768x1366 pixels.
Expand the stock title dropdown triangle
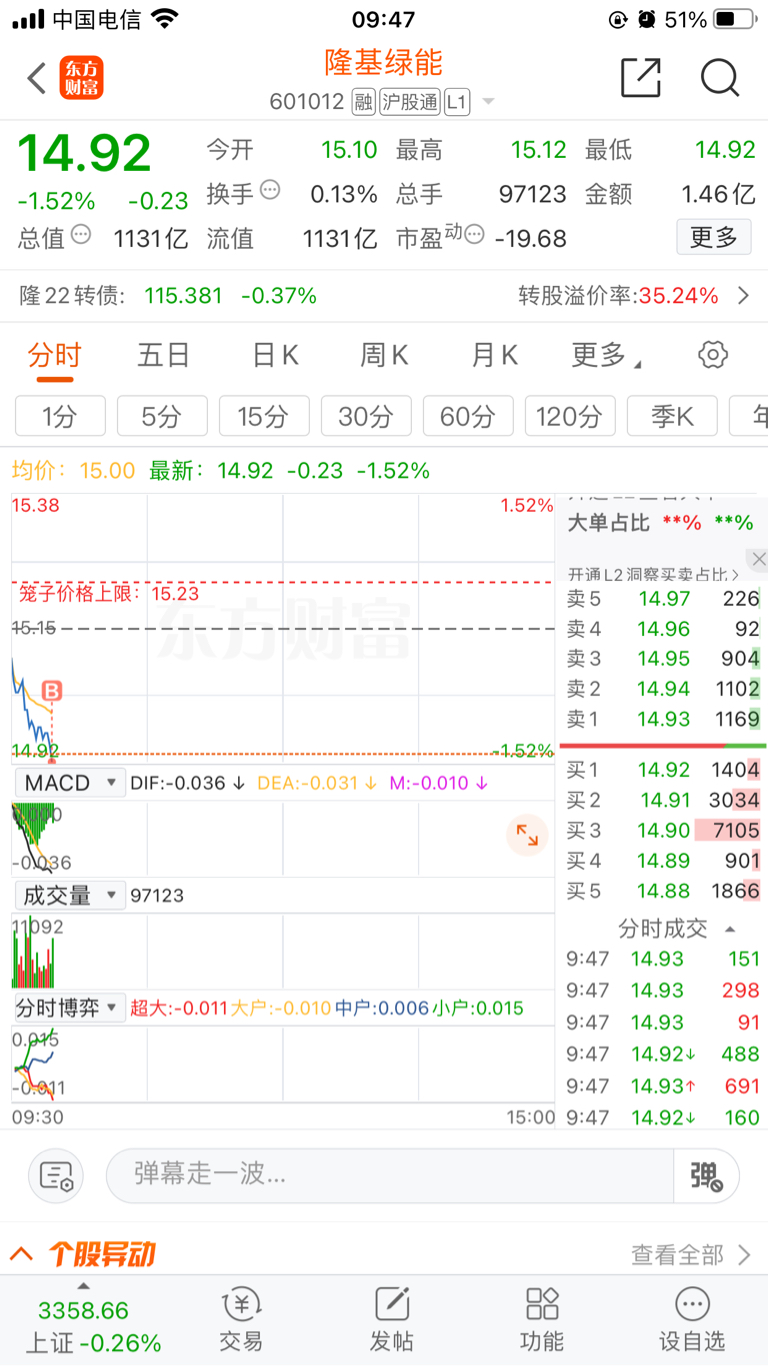[488, 102]
